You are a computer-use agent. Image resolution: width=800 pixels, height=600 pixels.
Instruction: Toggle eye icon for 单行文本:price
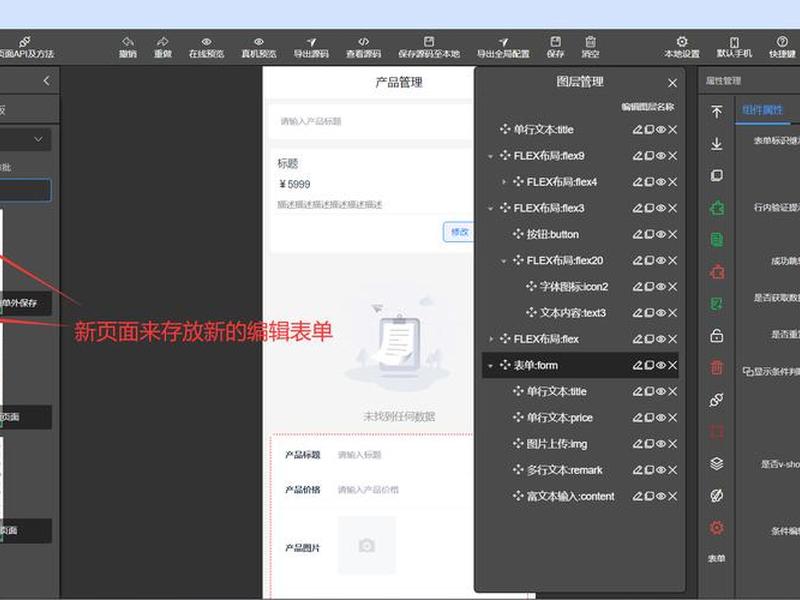(x=661, y=418)
